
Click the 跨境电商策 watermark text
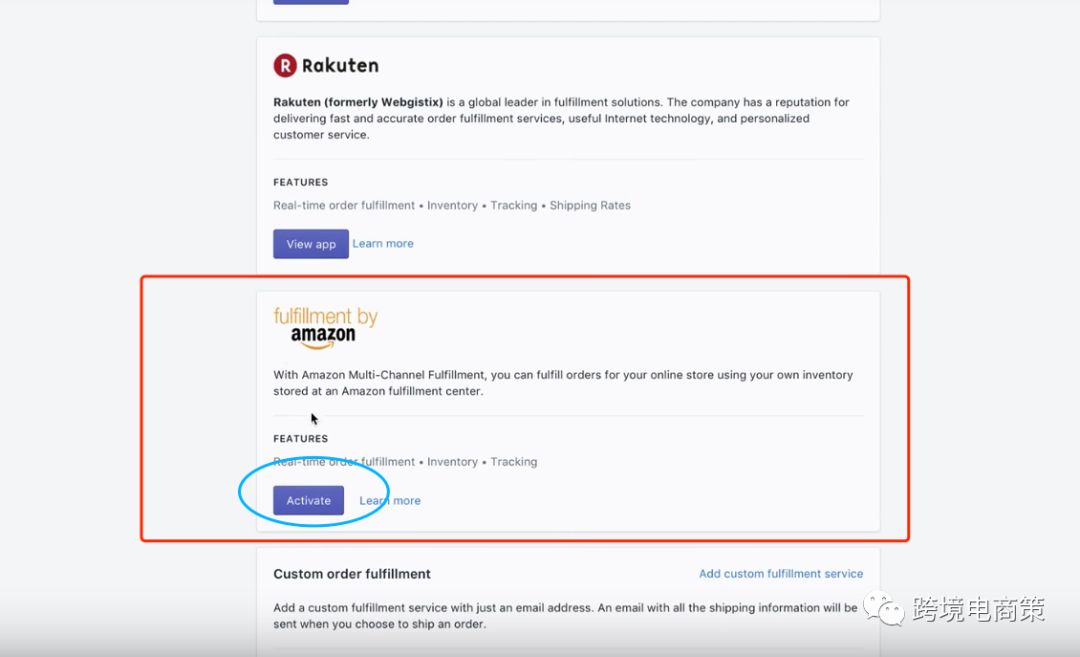[979, 609]
